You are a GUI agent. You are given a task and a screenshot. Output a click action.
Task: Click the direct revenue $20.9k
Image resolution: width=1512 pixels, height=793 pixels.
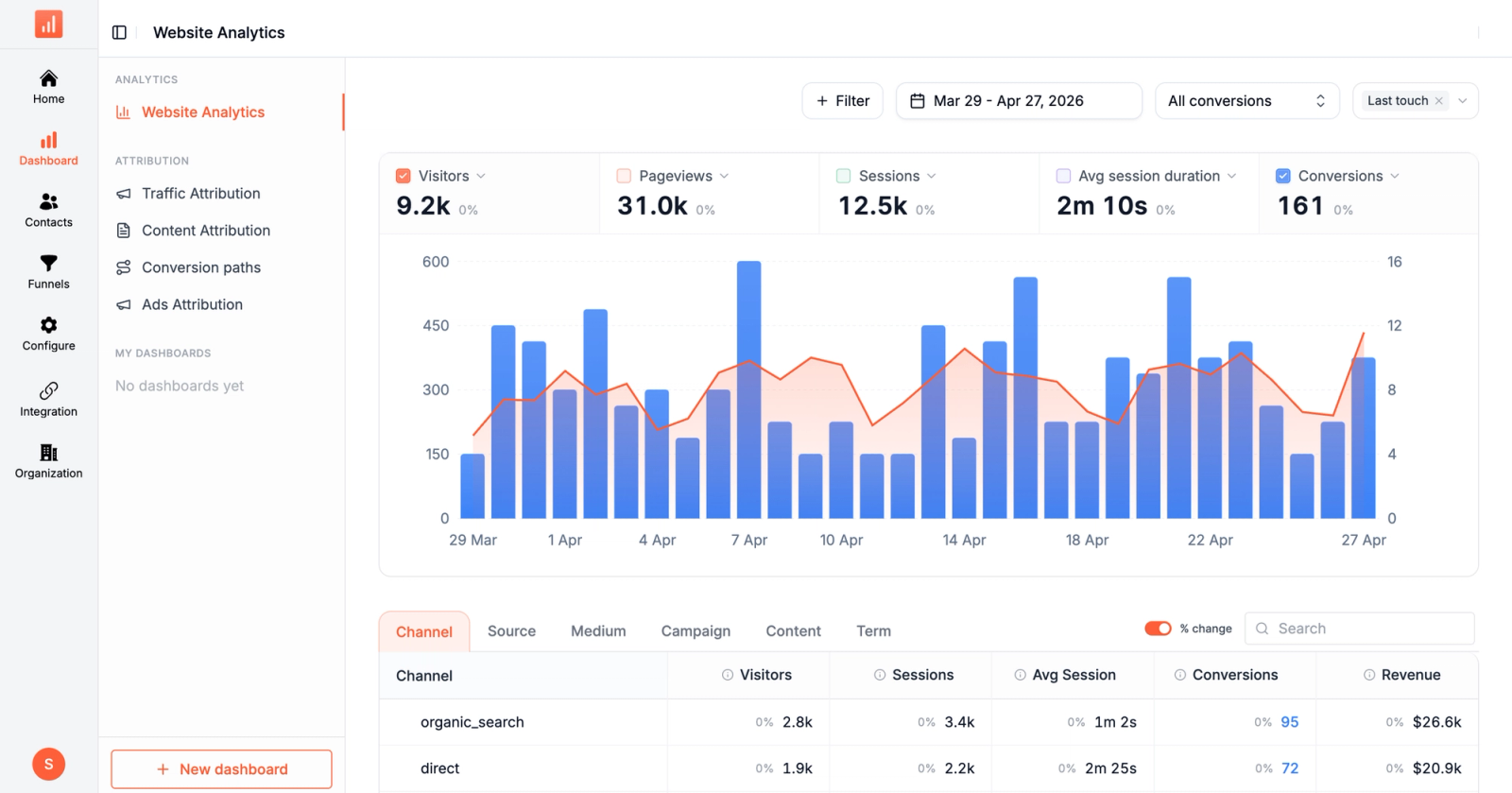click(1437, 768)
